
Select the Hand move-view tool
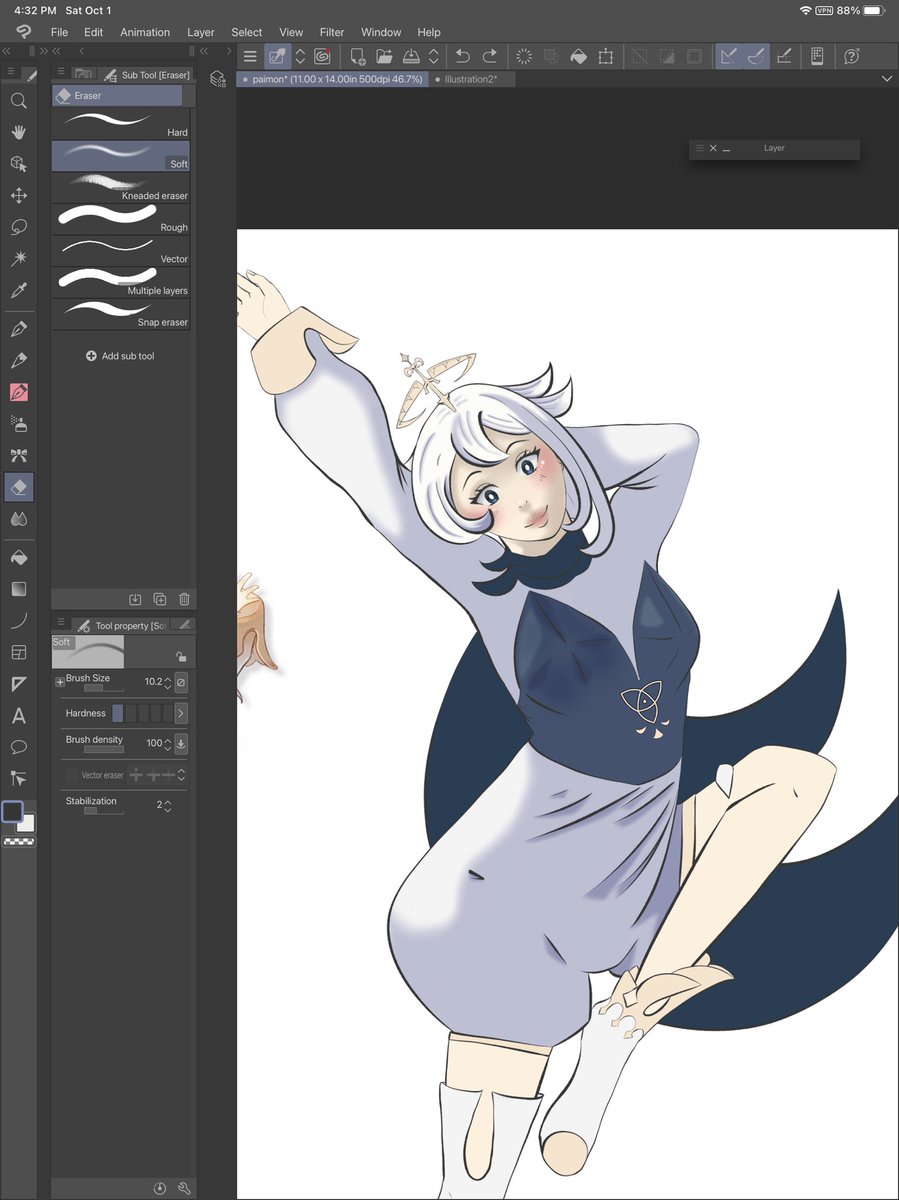(18, 132)
